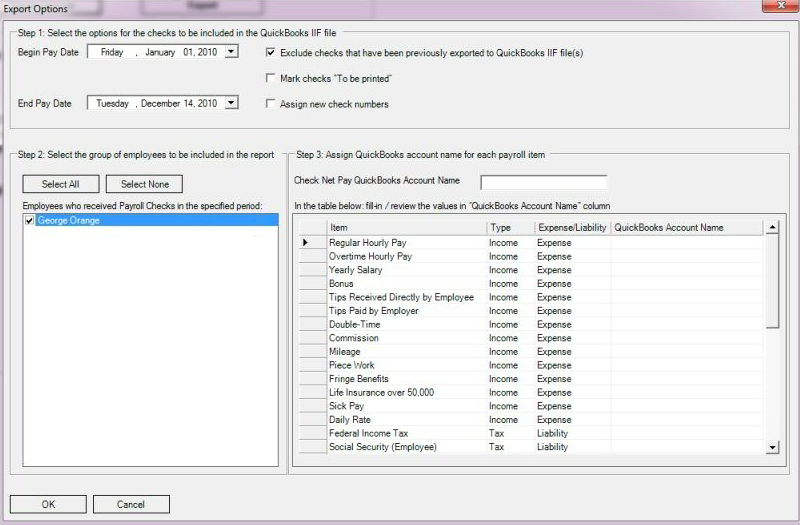Click table scrollbar up arrow

[x=773, y=228]
